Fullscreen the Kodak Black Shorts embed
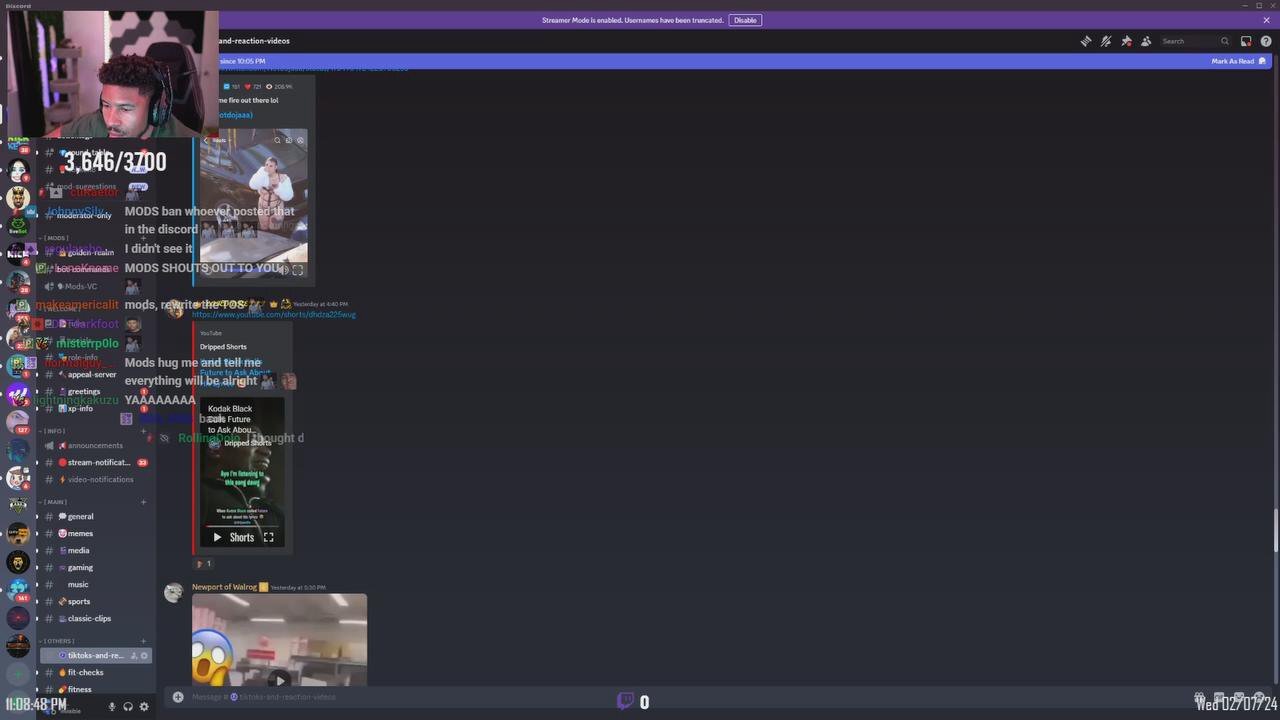The width and height of the screenshot is (1280, 720). click(x=268, y=537)
